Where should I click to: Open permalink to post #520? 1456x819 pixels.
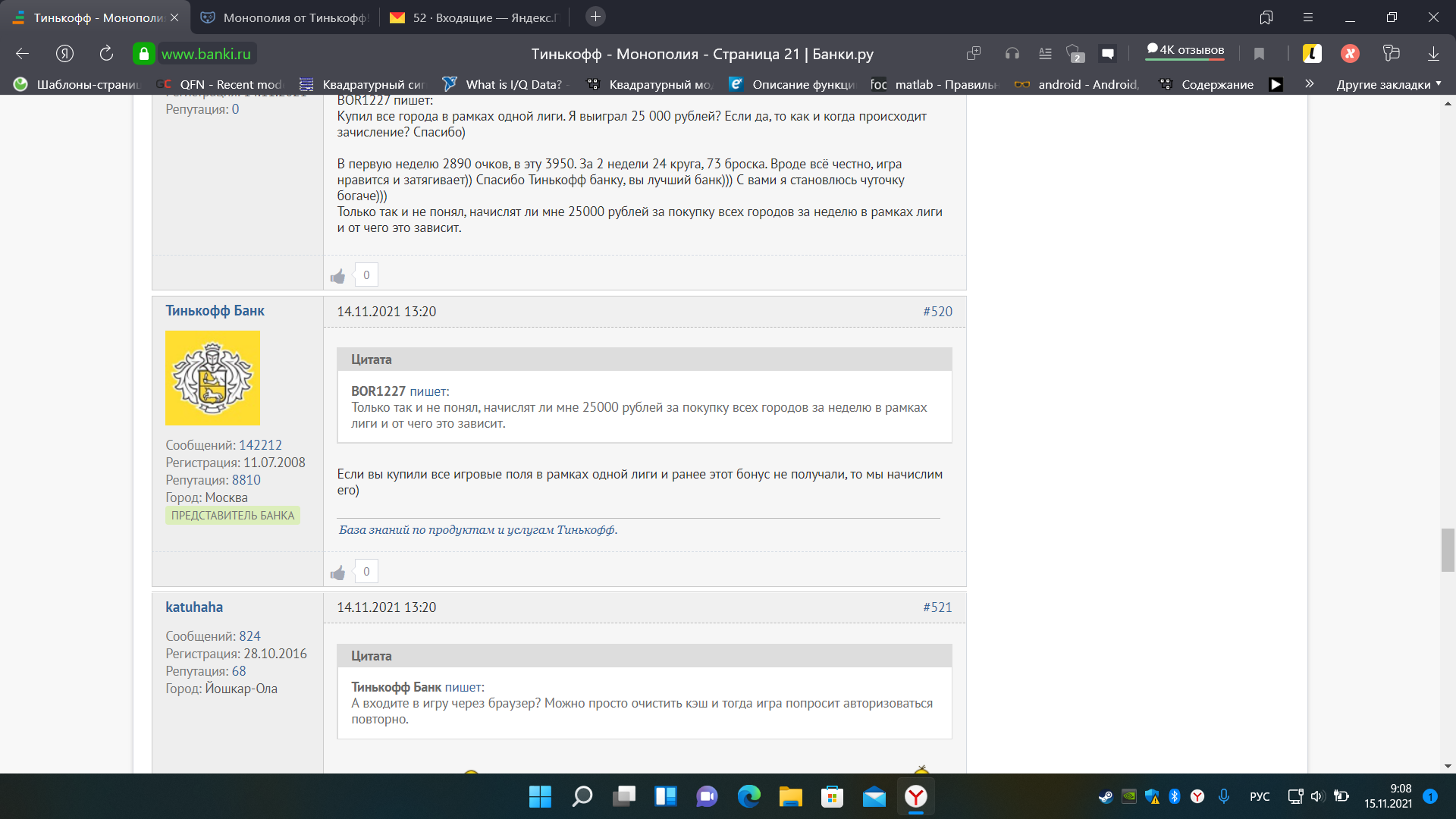coord(937,312)
